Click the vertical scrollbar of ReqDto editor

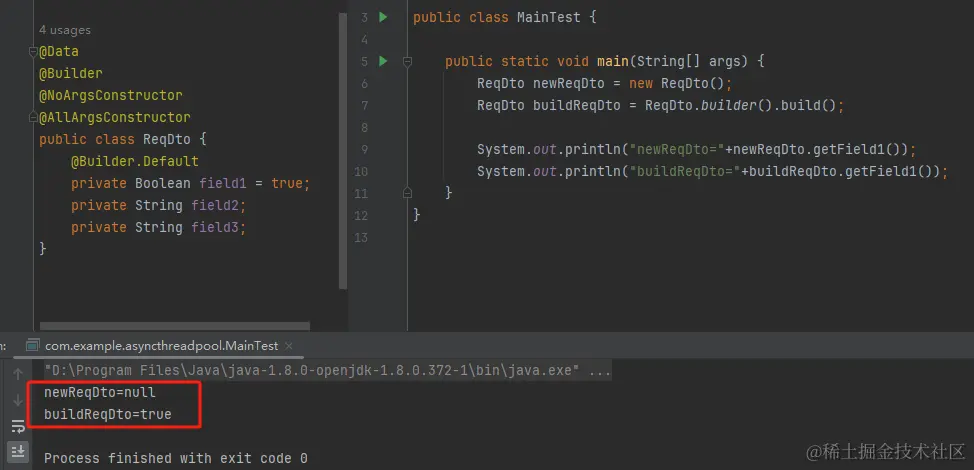click(x=342, y=150)
